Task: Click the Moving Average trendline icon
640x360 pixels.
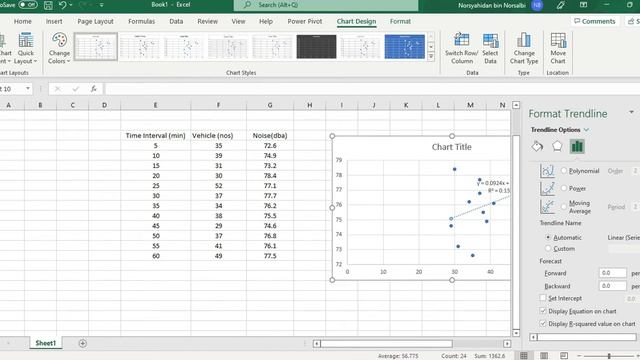Action: 547,207
